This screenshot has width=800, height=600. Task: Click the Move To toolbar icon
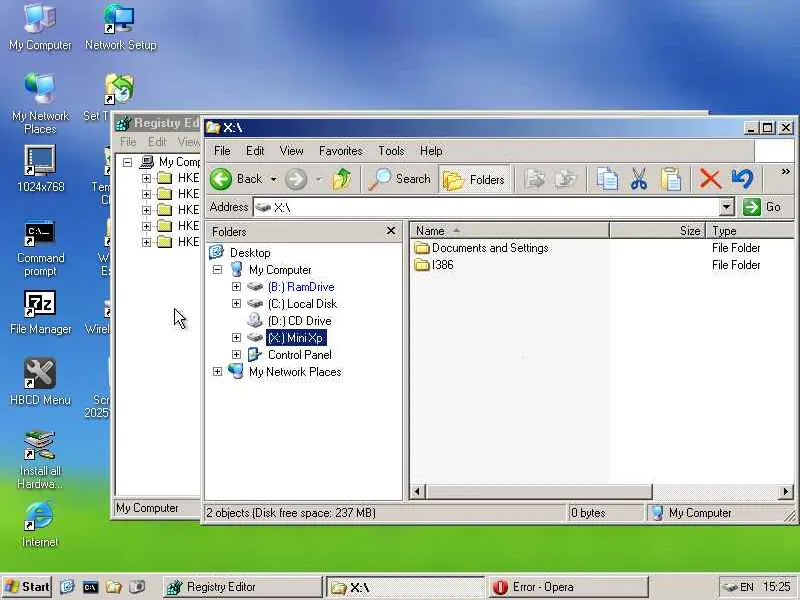click(535, 179)
